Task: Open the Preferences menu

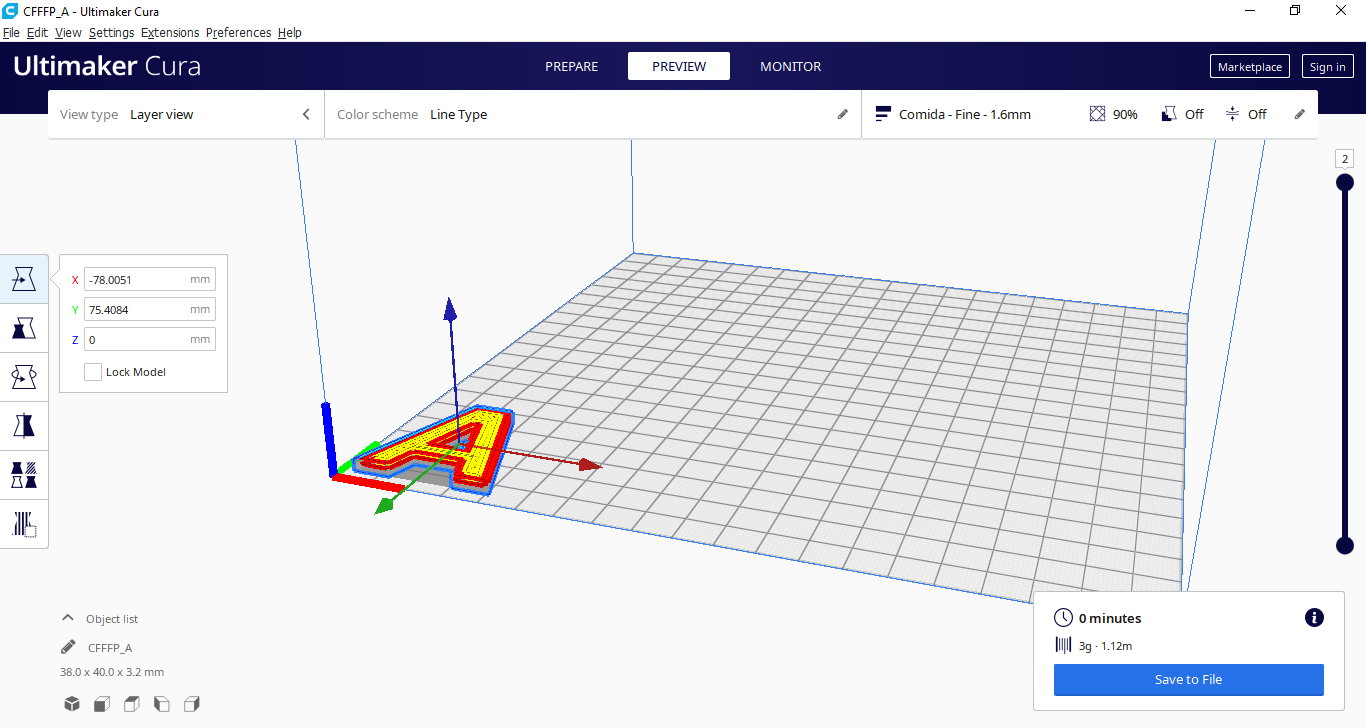Action: [238, 32]
